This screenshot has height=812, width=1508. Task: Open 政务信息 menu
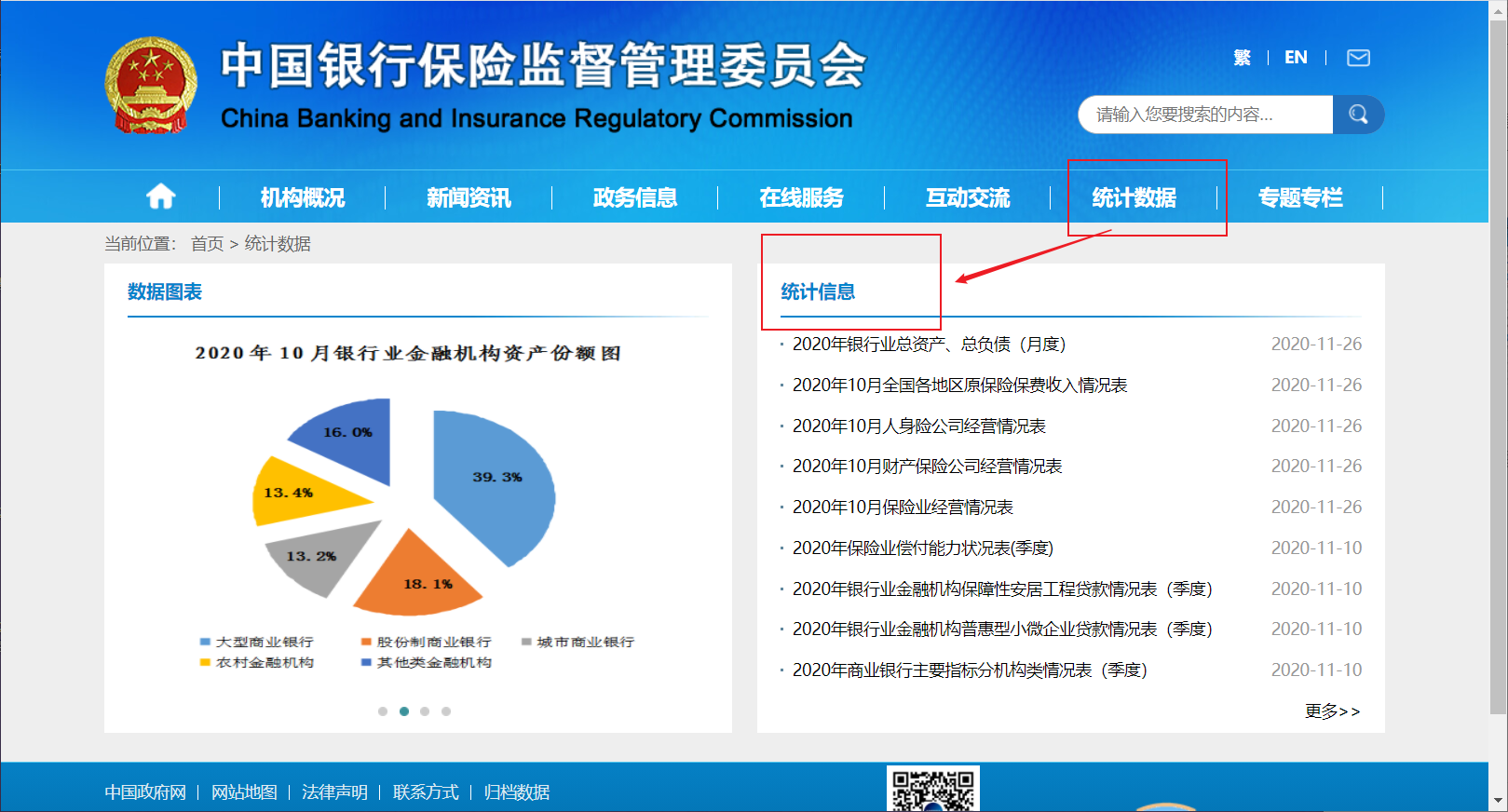tap(635, 197)
